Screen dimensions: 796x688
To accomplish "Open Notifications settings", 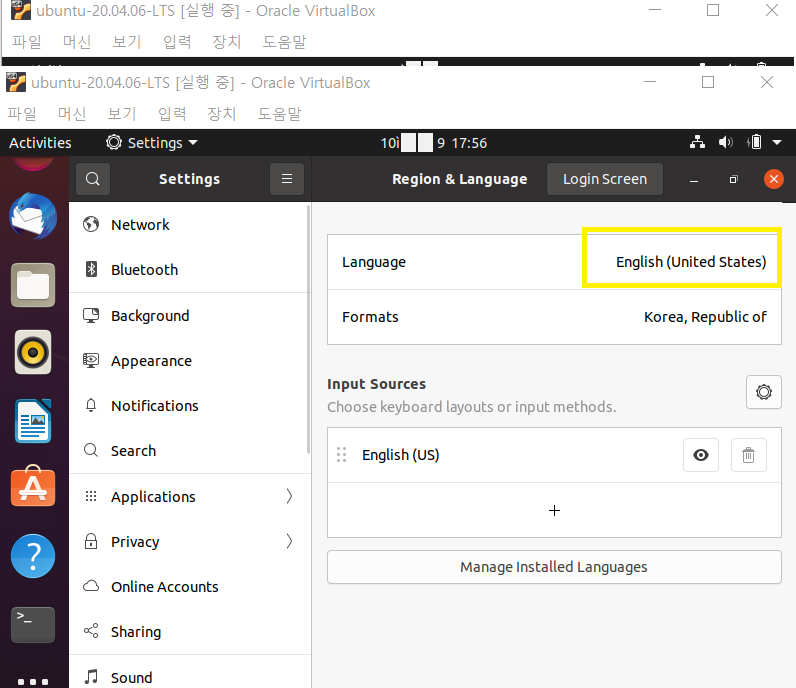I will [189, 406].
